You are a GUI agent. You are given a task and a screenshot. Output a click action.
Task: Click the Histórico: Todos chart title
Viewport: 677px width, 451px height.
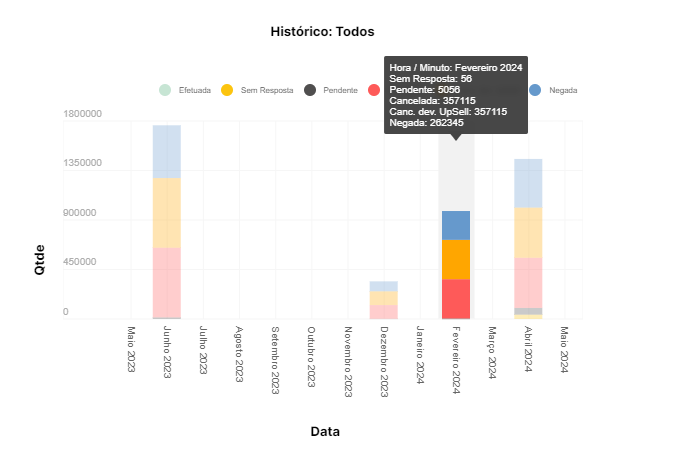pyautogui.click(x=322, y=32)
